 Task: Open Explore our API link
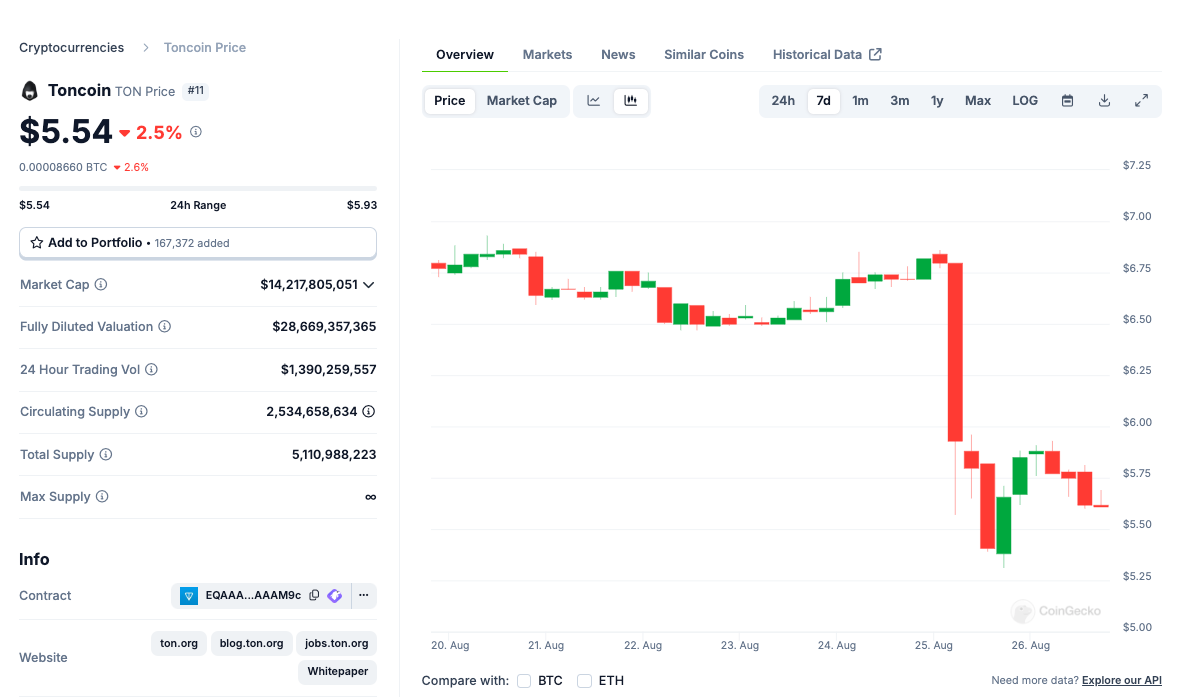tap(1122, 680)
